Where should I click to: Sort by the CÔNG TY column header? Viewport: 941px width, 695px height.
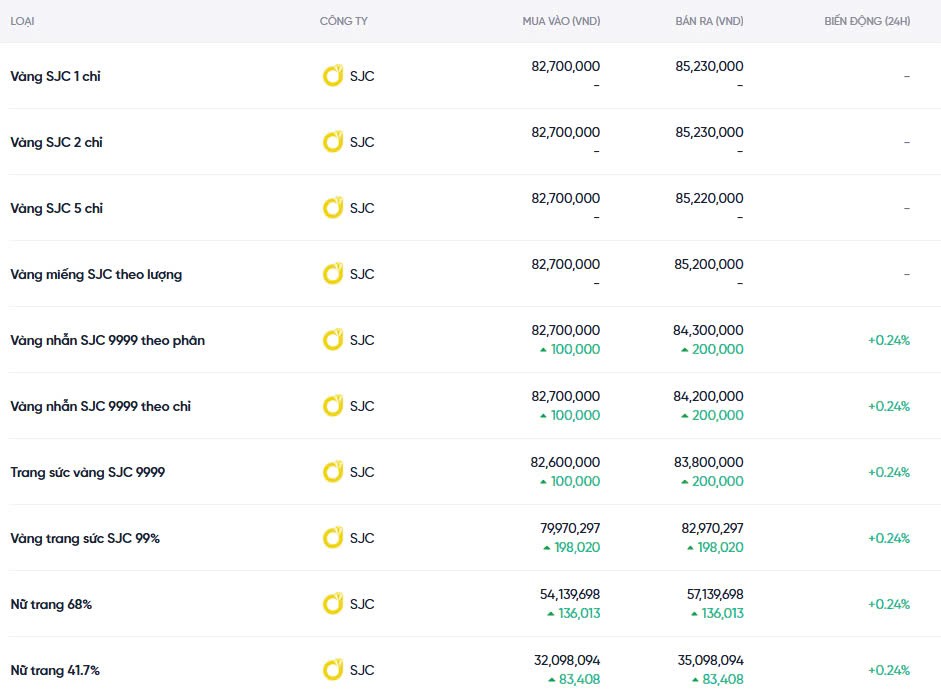(343, 21)
